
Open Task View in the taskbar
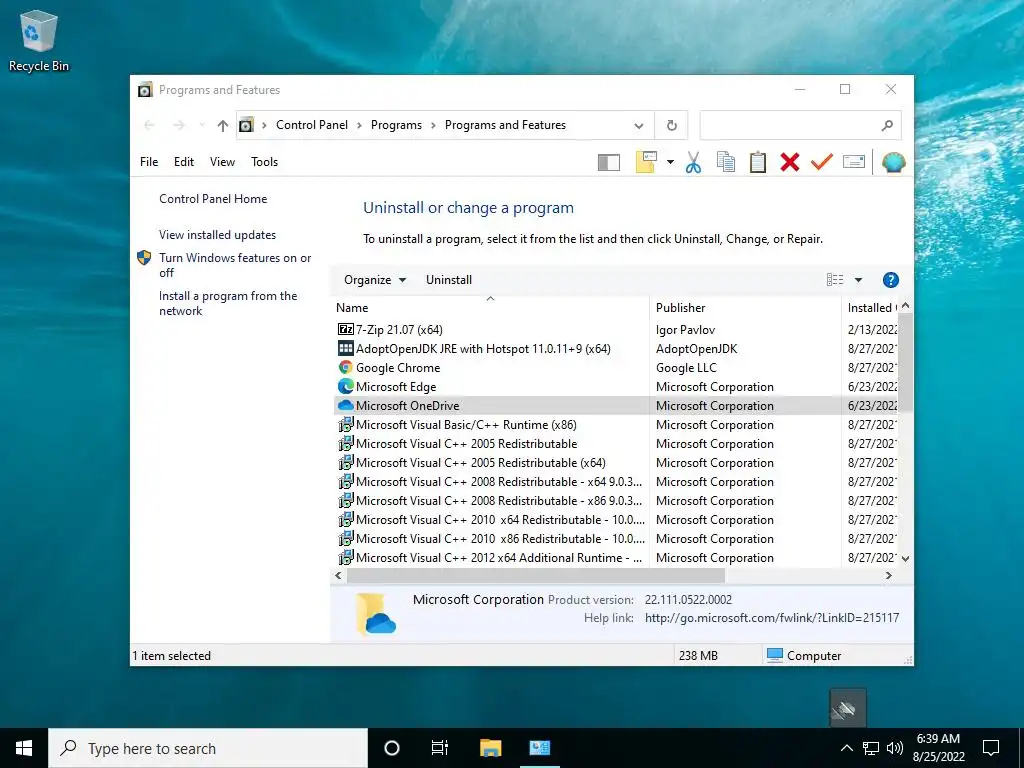440,748
